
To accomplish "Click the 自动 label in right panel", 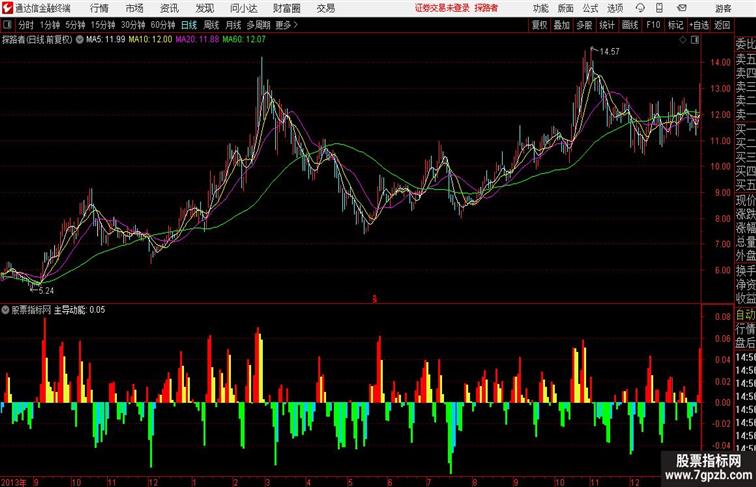I will click(745, 315).
